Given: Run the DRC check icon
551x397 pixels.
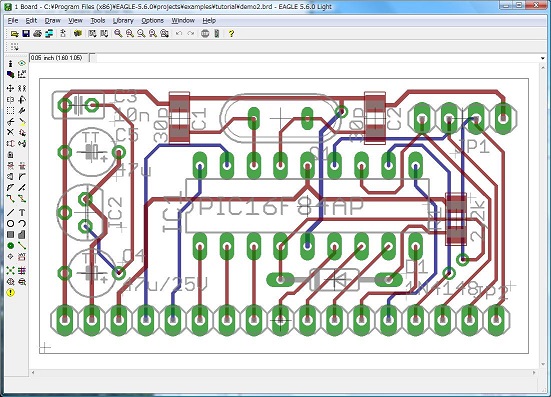Looking at the screenshot, I should point(22,281).
